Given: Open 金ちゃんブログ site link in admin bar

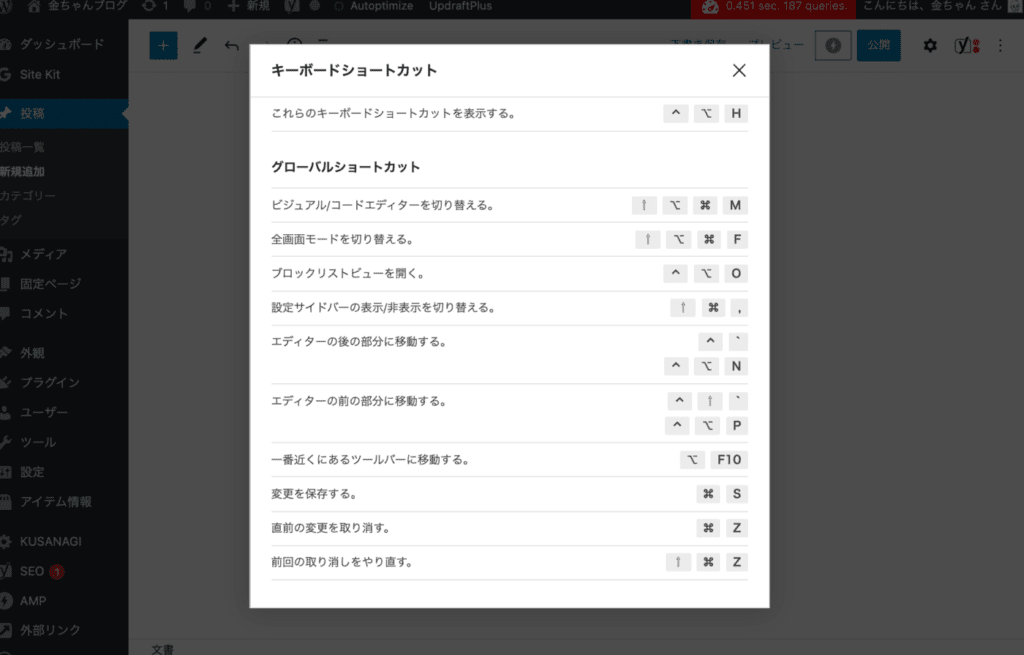Looking at the screenshot, I should coord(78,7).
